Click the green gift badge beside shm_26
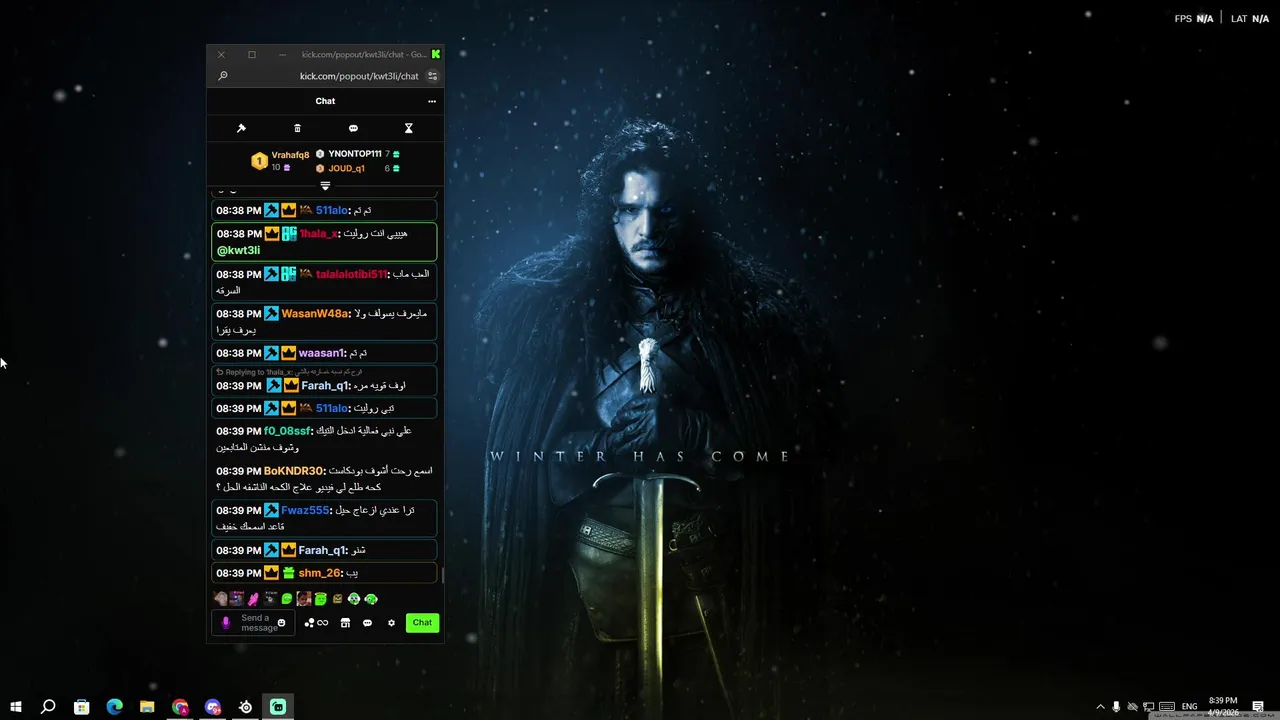The height and width of the screenshot is (720, 1280). [x=288, y=573]
